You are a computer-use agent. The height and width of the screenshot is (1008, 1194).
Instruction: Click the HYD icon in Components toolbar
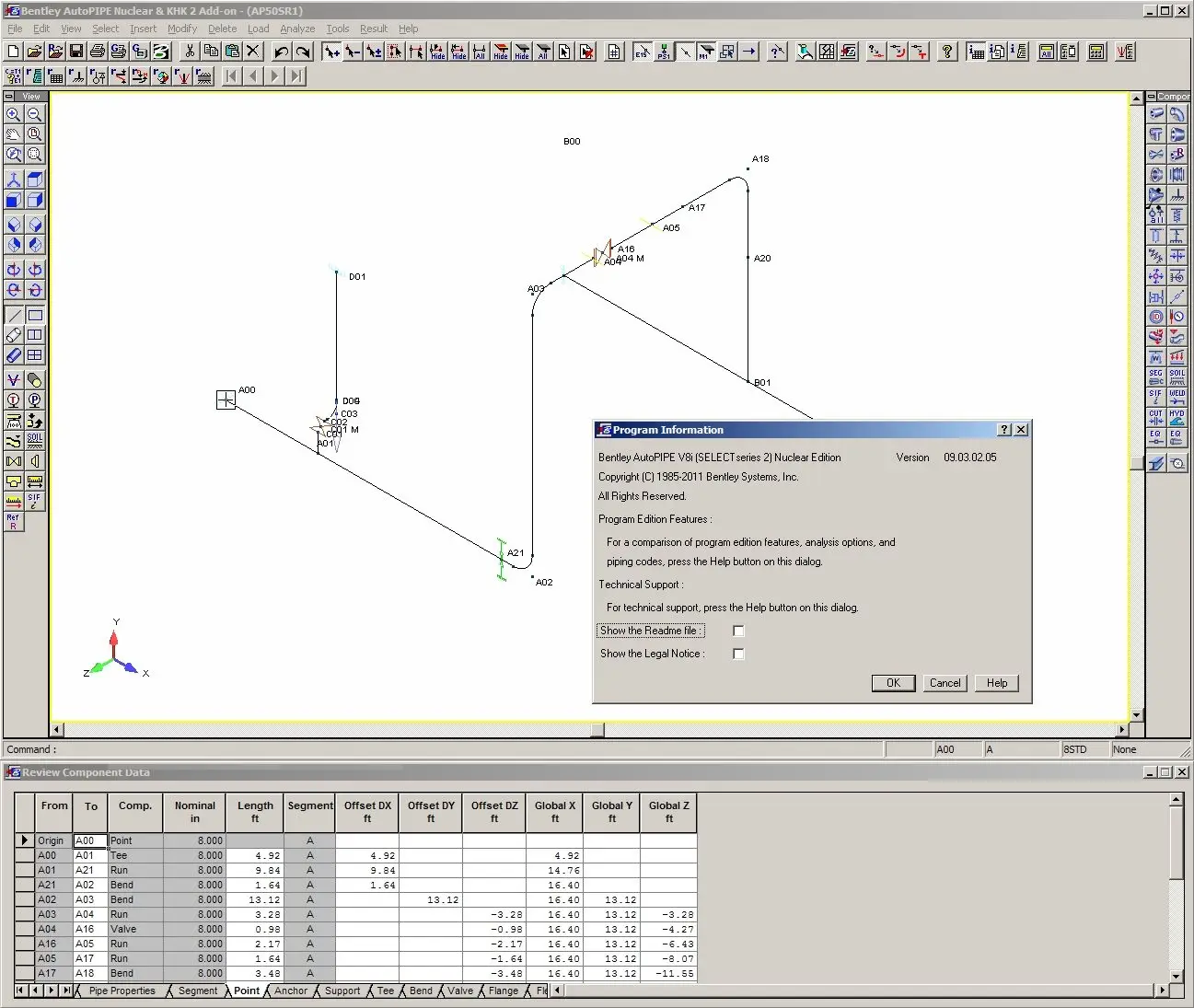pos(1177,417)
